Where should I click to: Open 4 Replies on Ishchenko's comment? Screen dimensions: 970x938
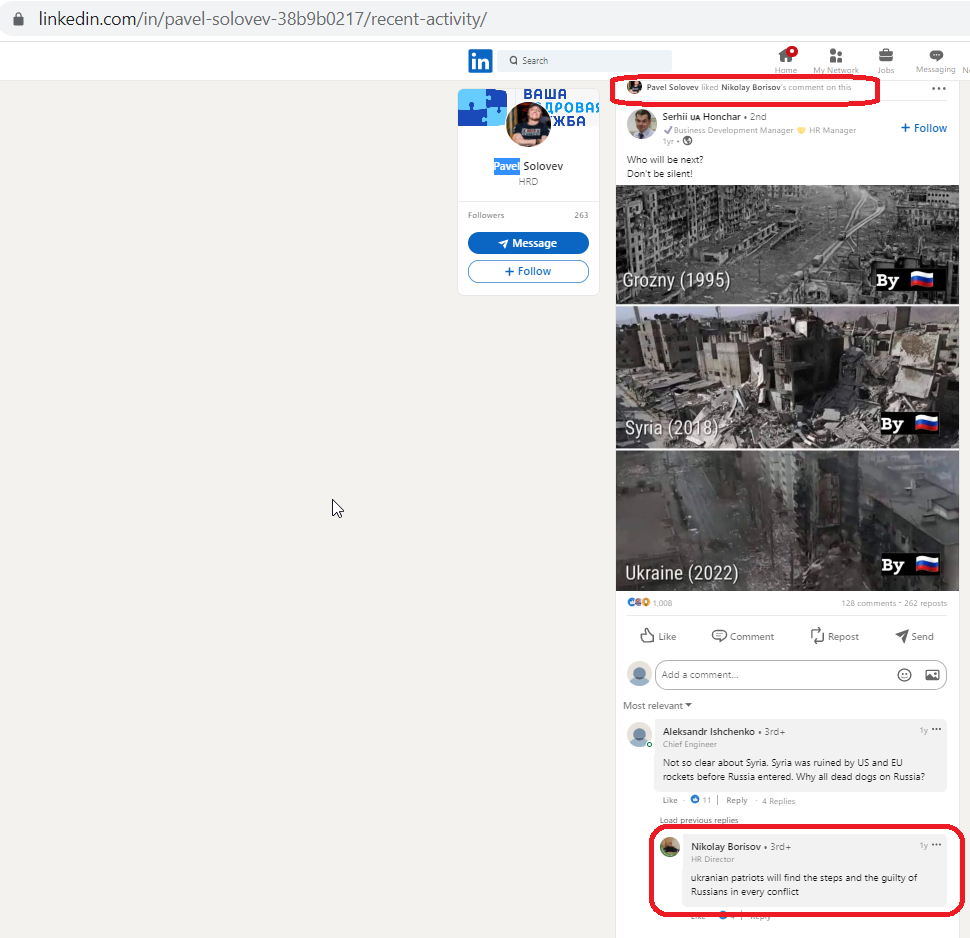tap(778, 801)
